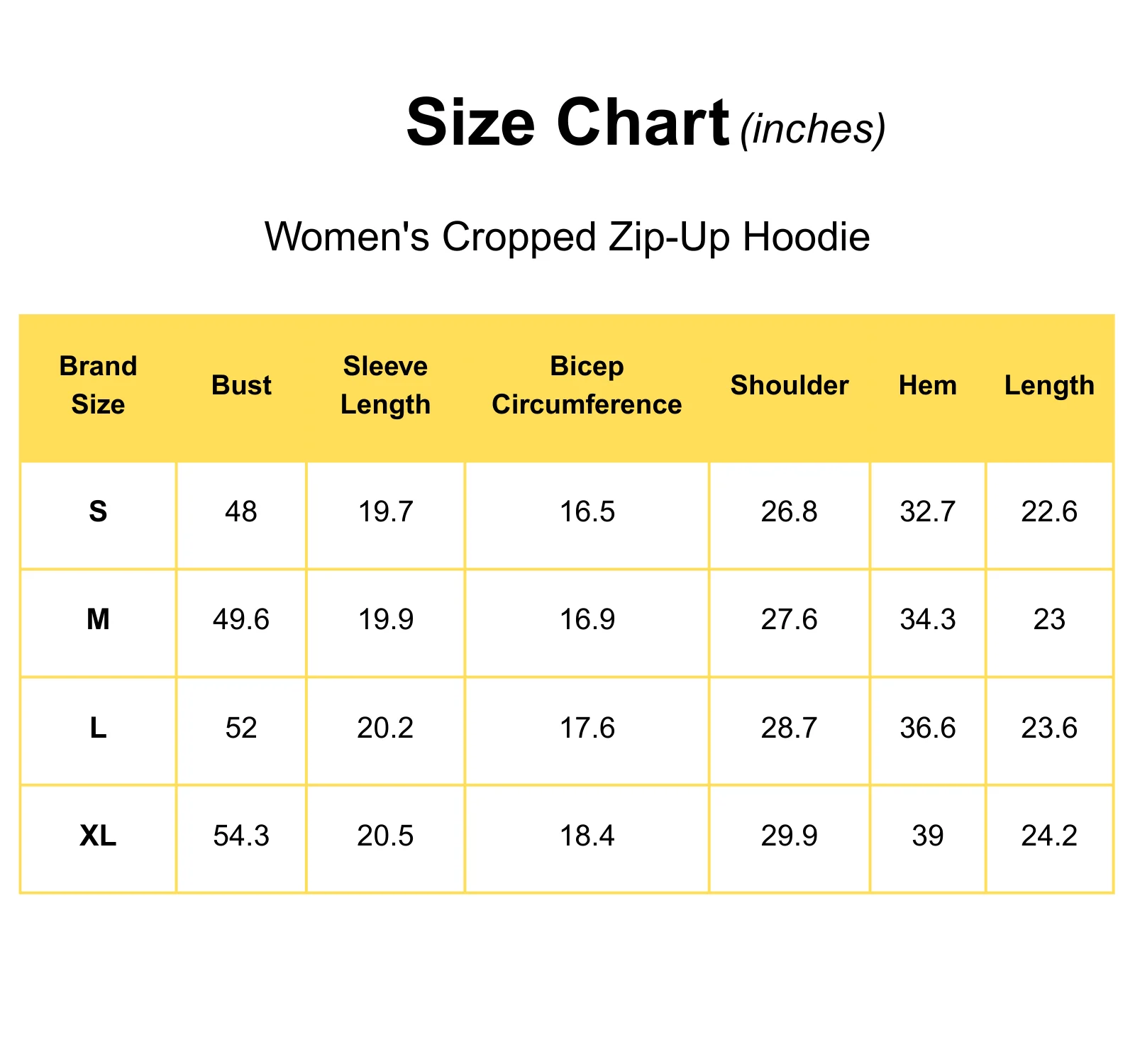Screen dimensions: 1135x1064
Task: Click the Women's Cropped Zip-Up Hoodie subtitle
Action: click(567, 237)
